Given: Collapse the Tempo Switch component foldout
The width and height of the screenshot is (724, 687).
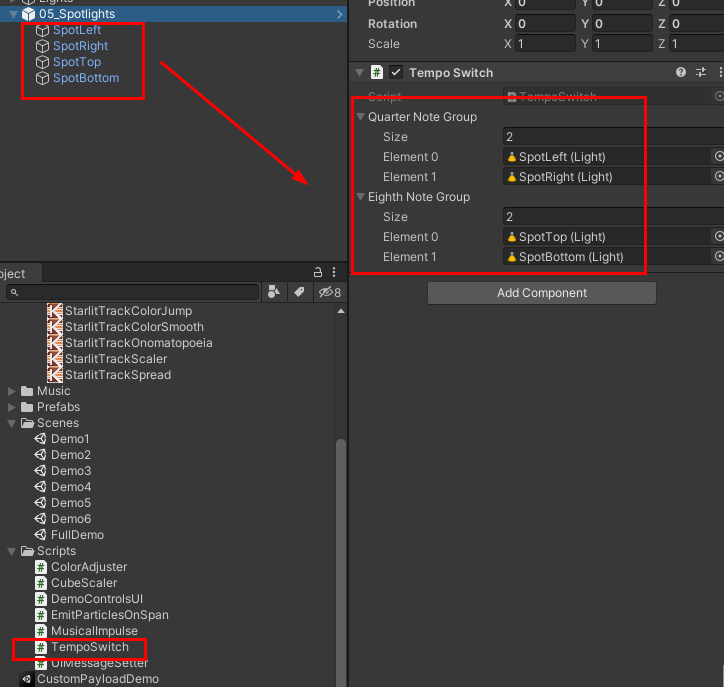Looking at the screenshot, I should tap(359, 72).
